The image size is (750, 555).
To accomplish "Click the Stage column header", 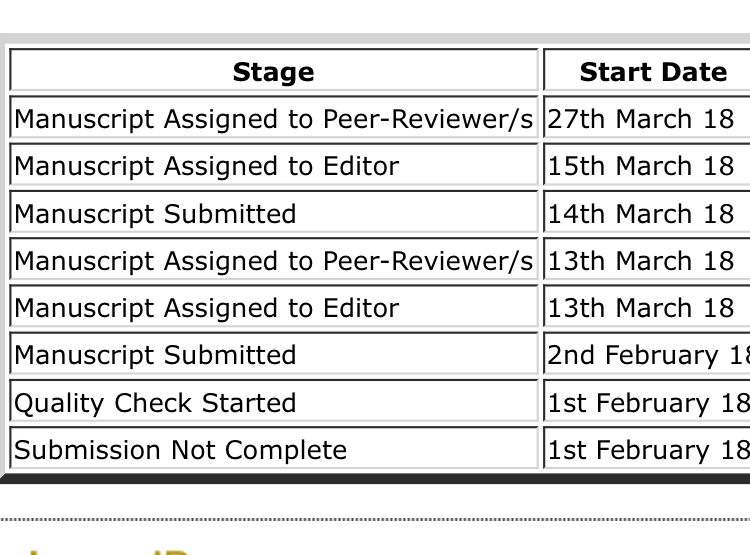I will pyautogui.click(x=273, y=72).
